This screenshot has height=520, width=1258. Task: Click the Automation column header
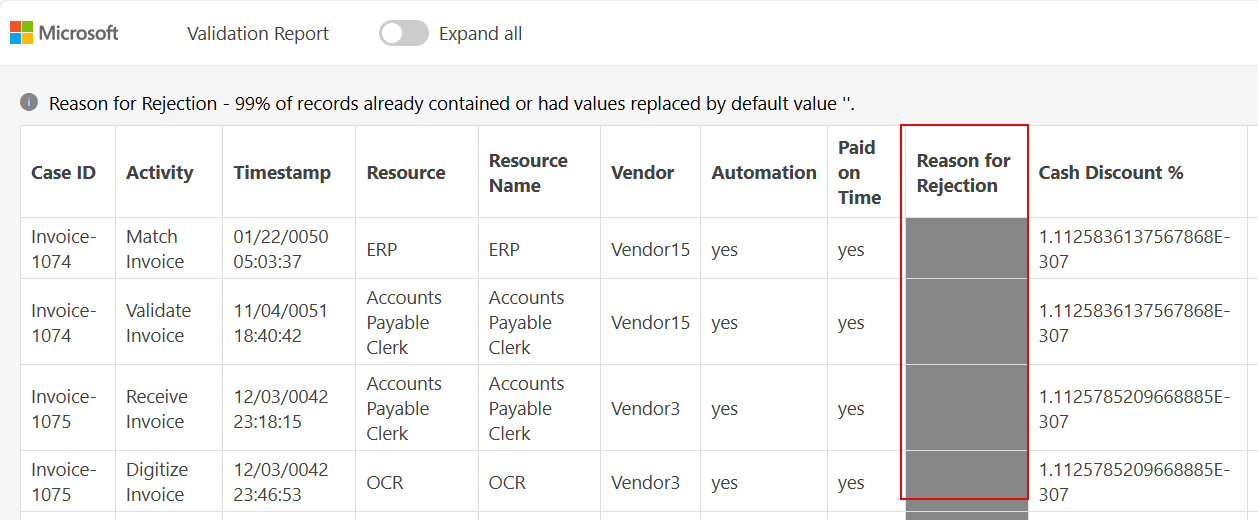click(x=764, y=173)
